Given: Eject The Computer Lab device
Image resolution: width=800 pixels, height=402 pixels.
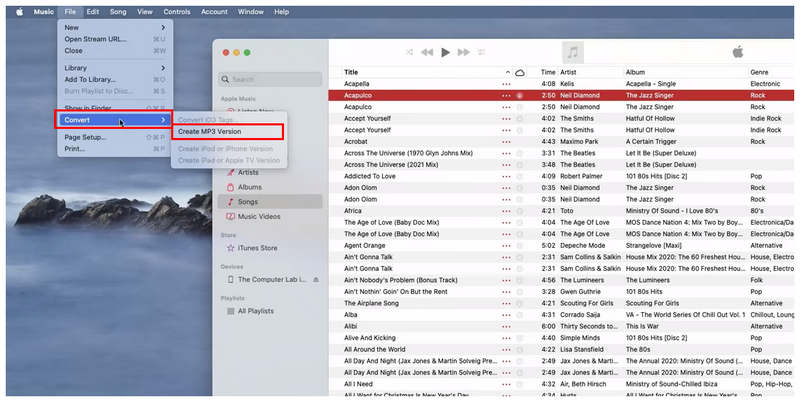Looking at the screenshot, I should (x=316, y=280).
